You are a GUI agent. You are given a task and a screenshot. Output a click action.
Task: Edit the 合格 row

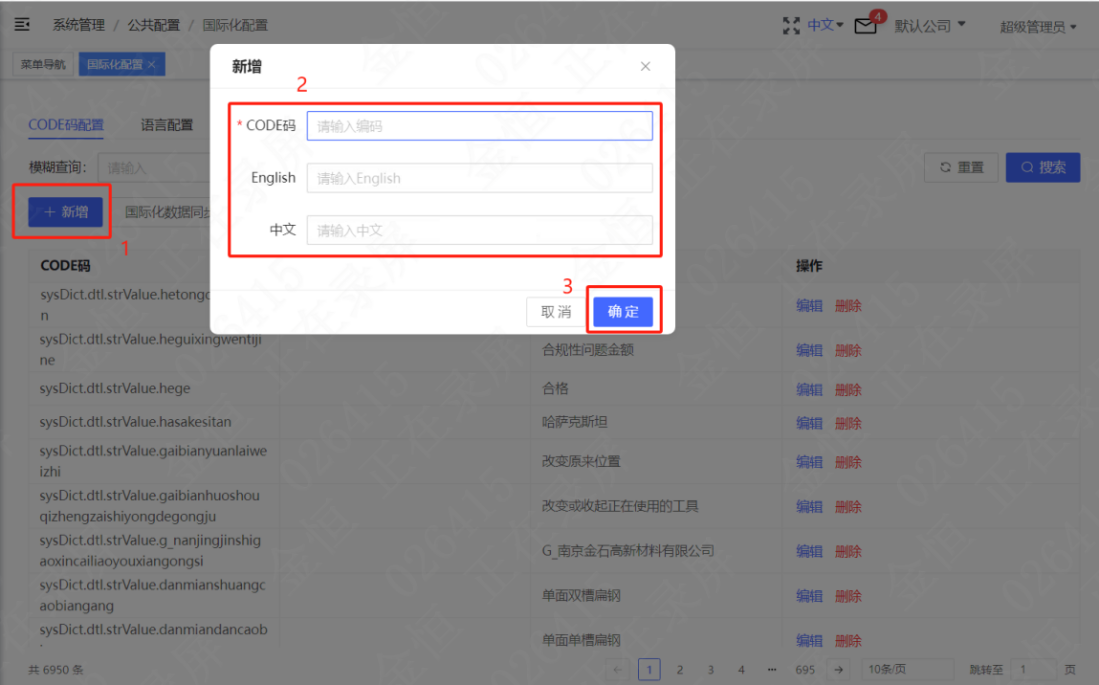click(x=809, y=389)
